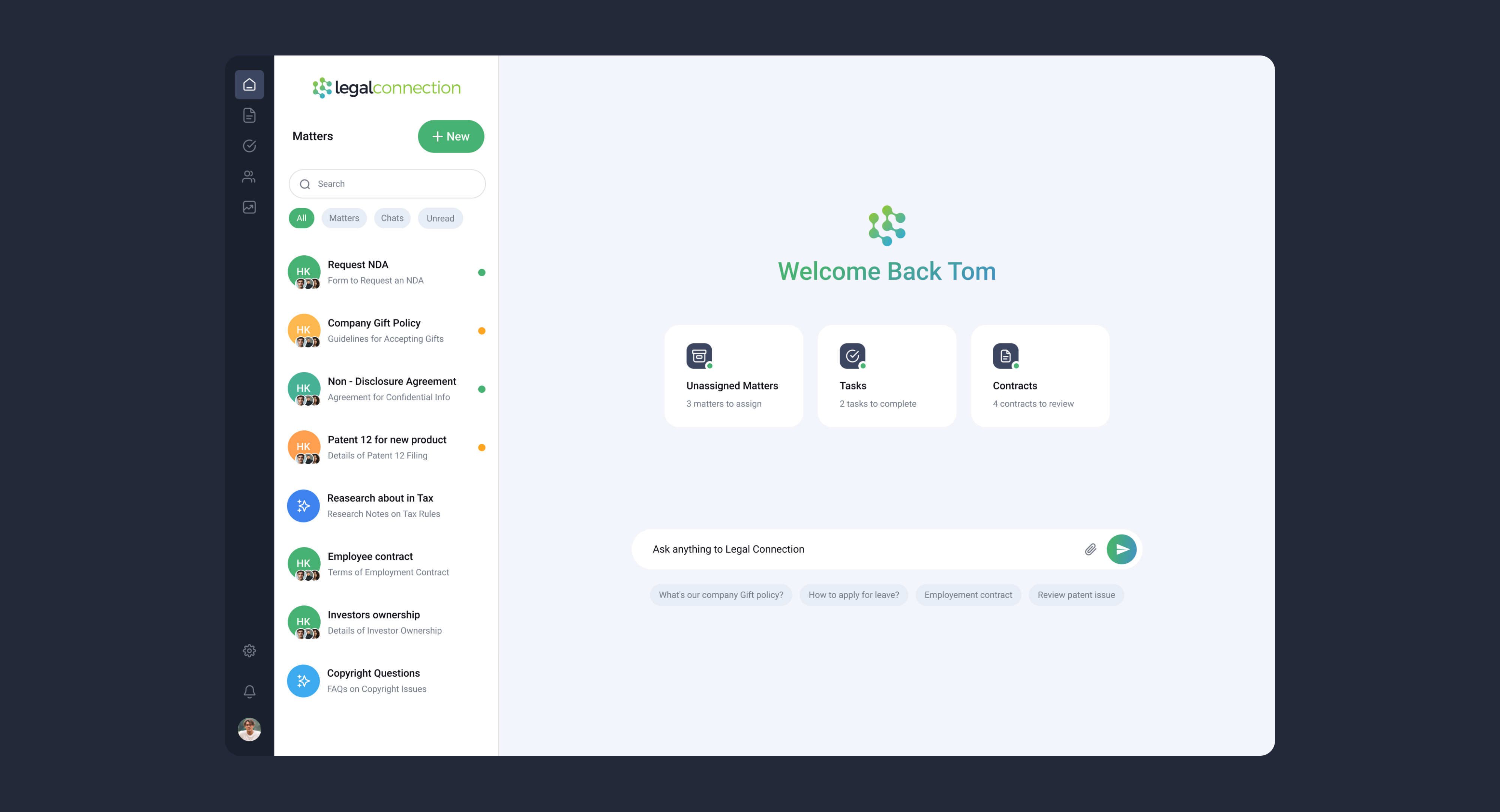1500x812 pixels.
Task: Open the notifications bell icon
Action: click(249, 692)
